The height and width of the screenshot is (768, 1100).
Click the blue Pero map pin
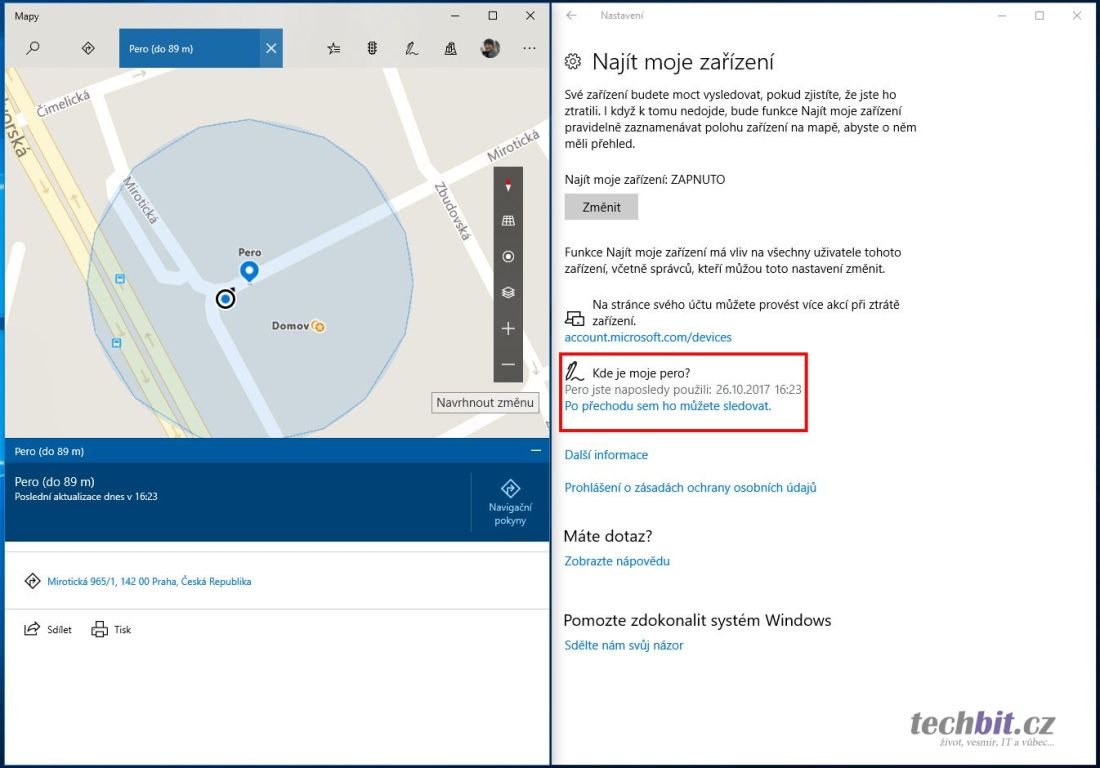point(250,270)
